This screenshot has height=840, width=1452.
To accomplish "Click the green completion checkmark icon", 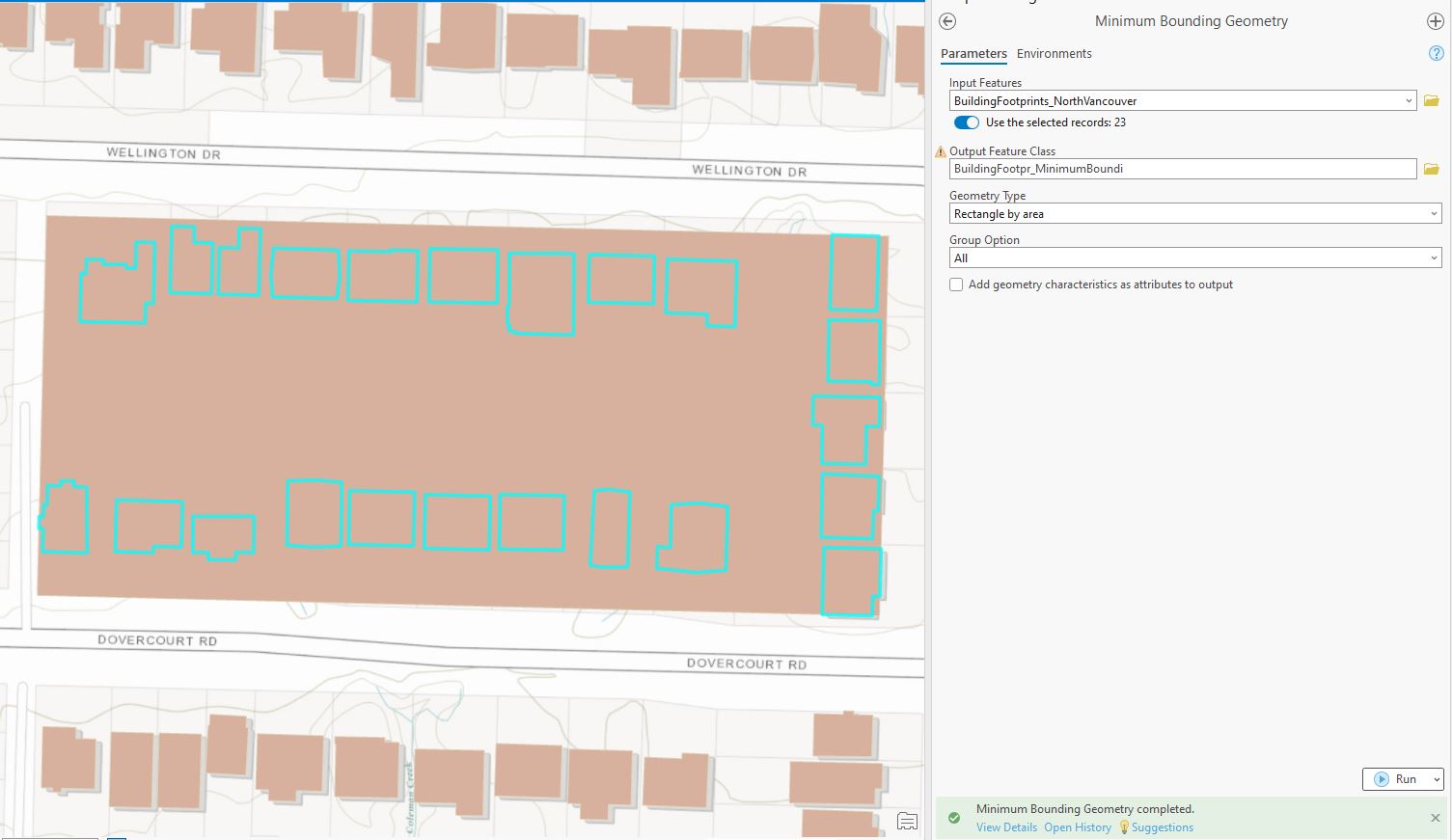I will click(953, 817).
